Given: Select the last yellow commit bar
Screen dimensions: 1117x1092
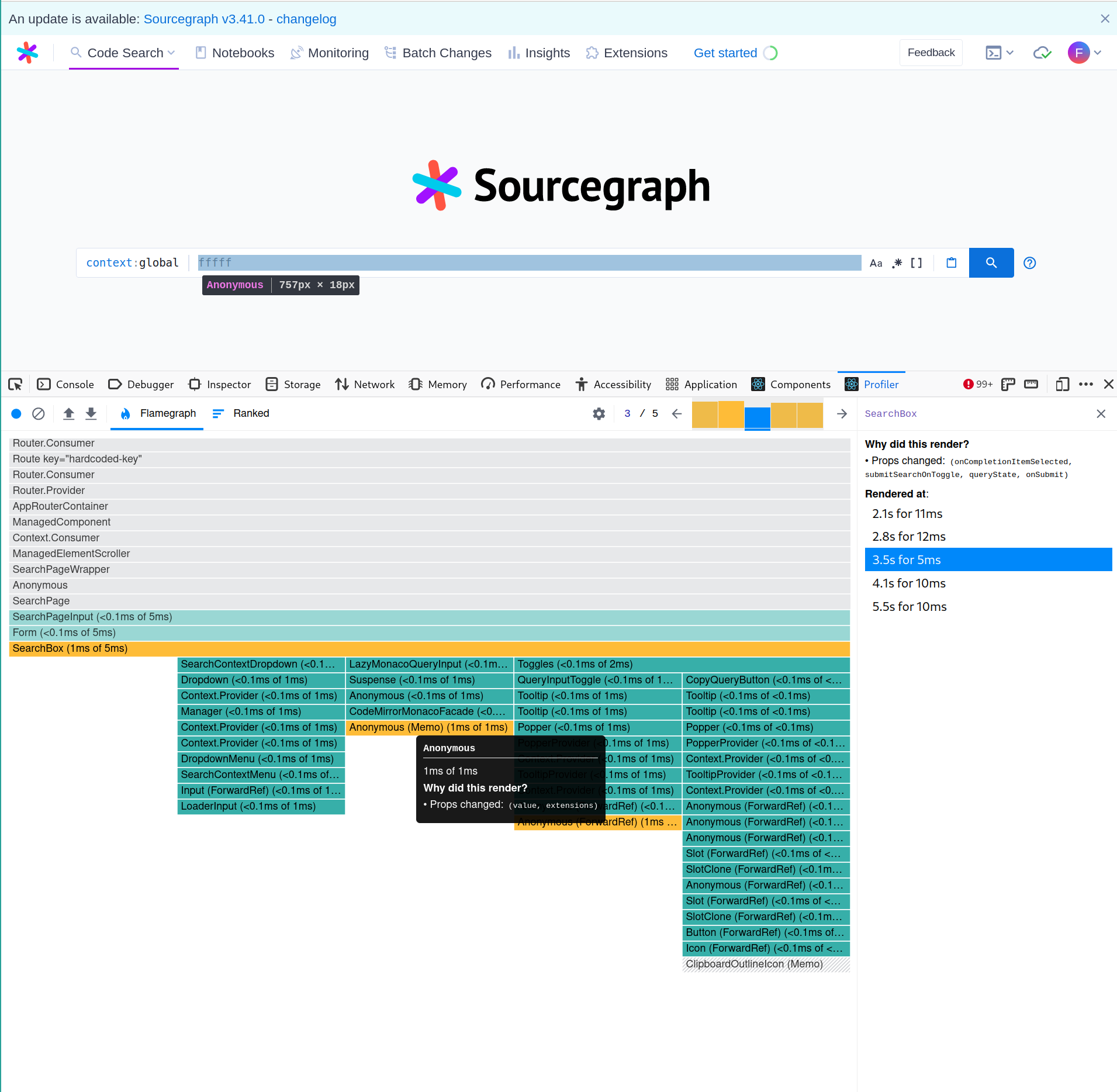Looking at the screenshot, I should [x=810, y=414].
